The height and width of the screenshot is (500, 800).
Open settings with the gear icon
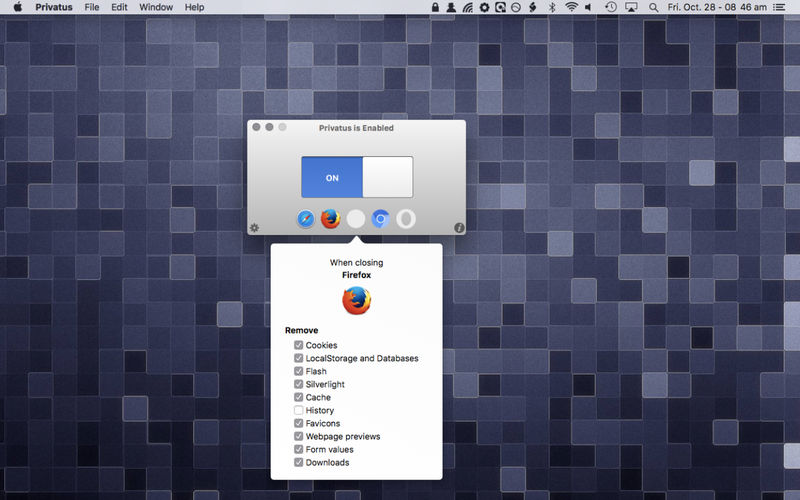254,228
